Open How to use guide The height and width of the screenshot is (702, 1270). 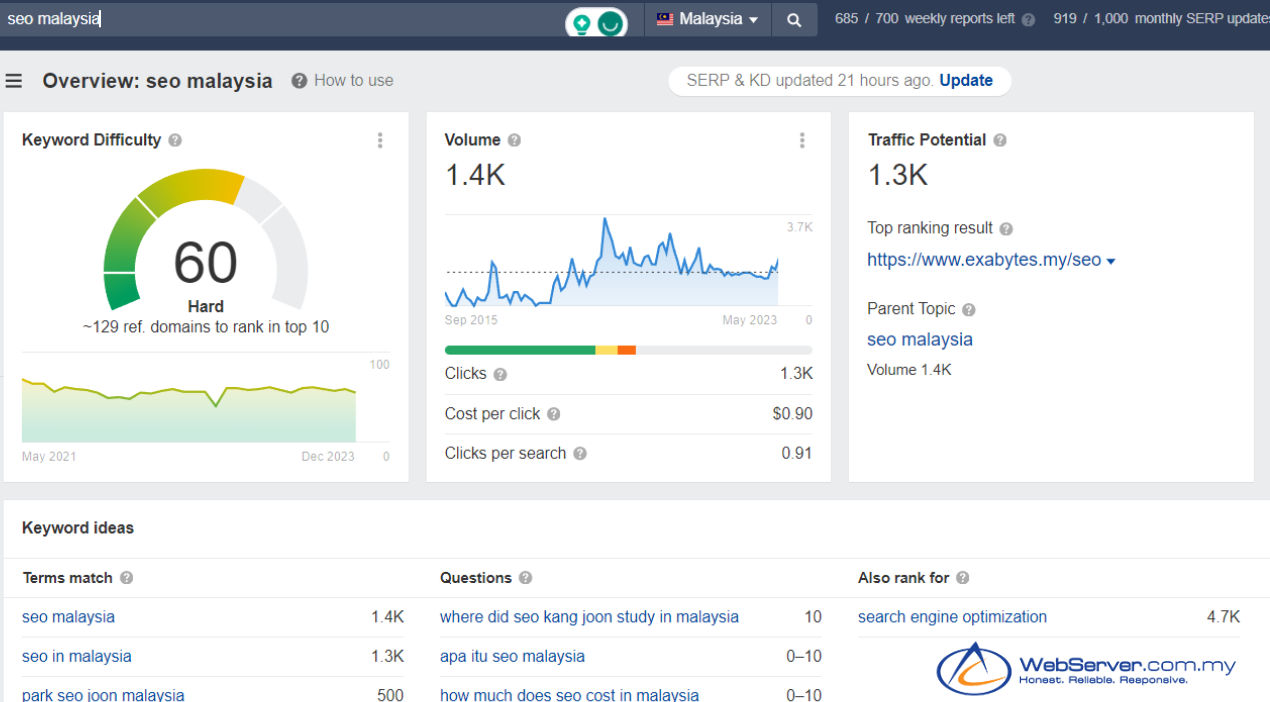tap(354, 81)
